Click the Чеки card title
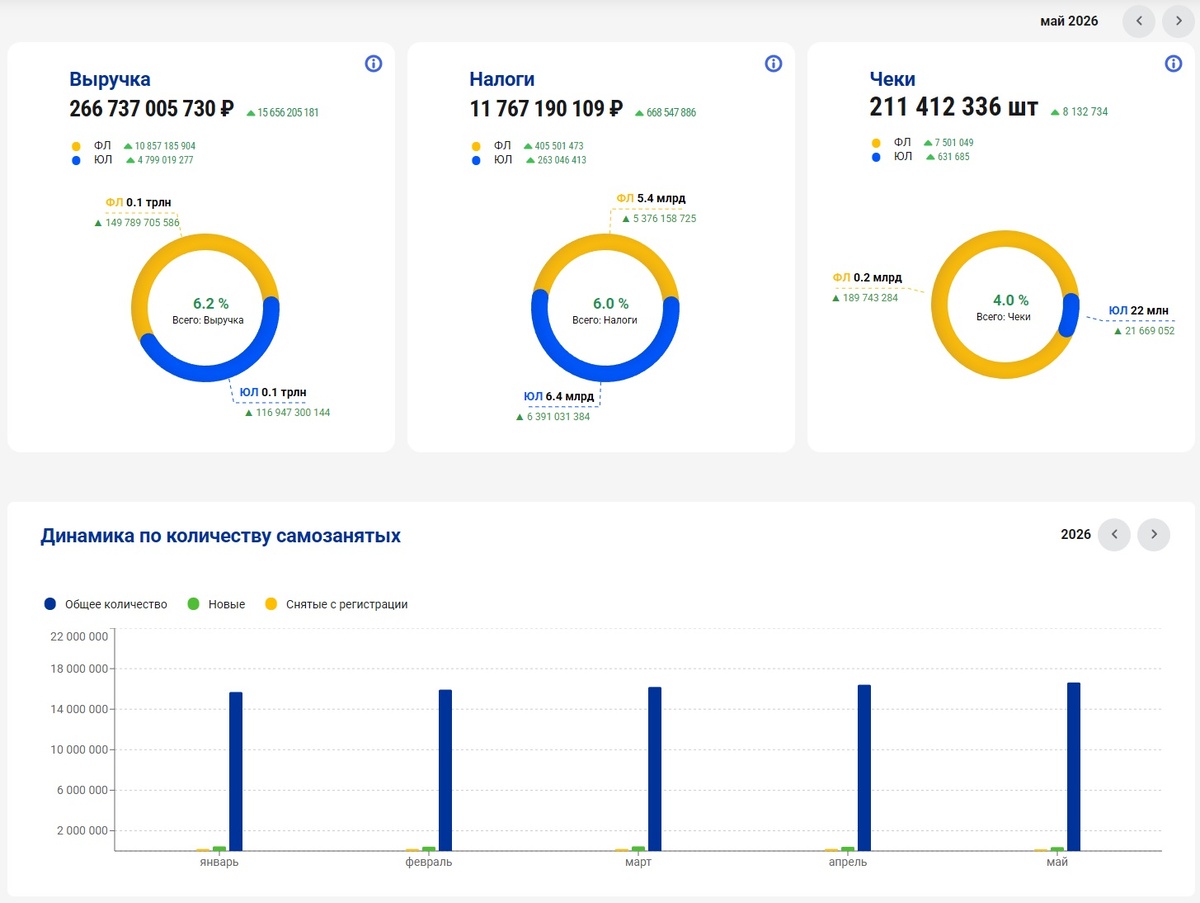 pos(892,79)
